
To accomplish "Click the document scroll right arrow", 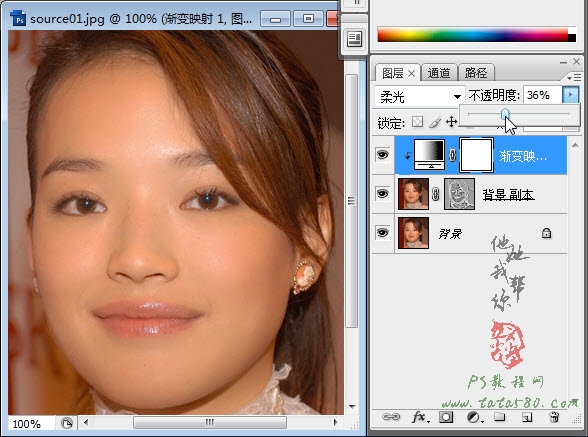I will tap(335, 422).
